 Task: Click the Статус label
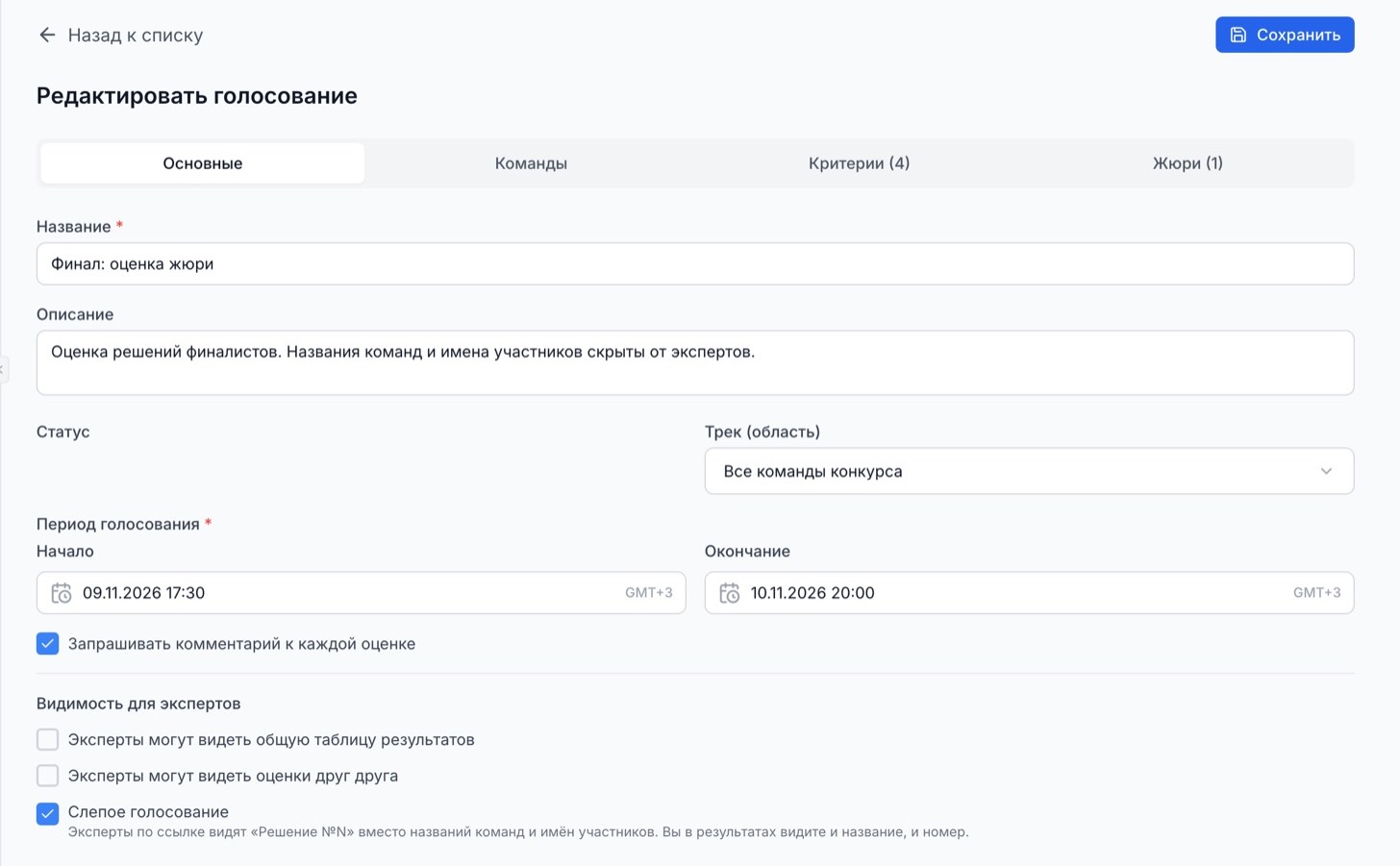(63, 432)
